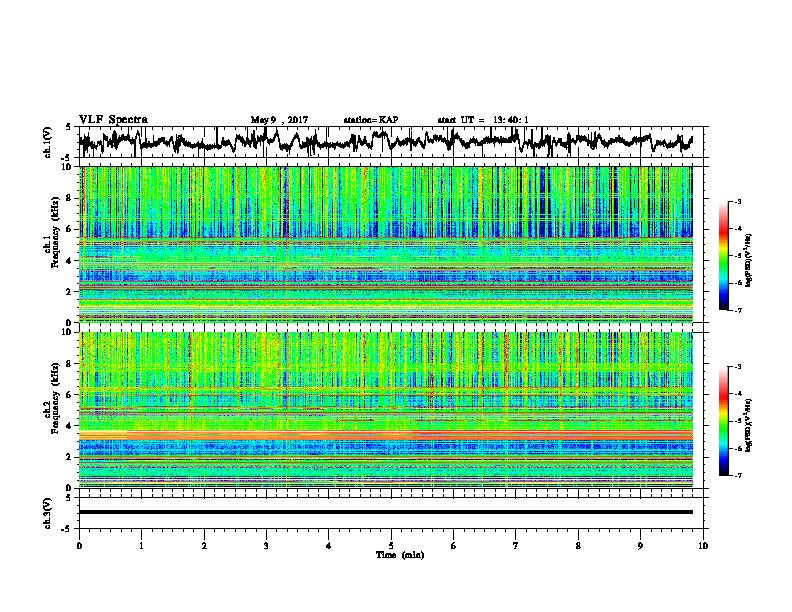
Task: Click time axis tick label "1"
Action: 141,546
